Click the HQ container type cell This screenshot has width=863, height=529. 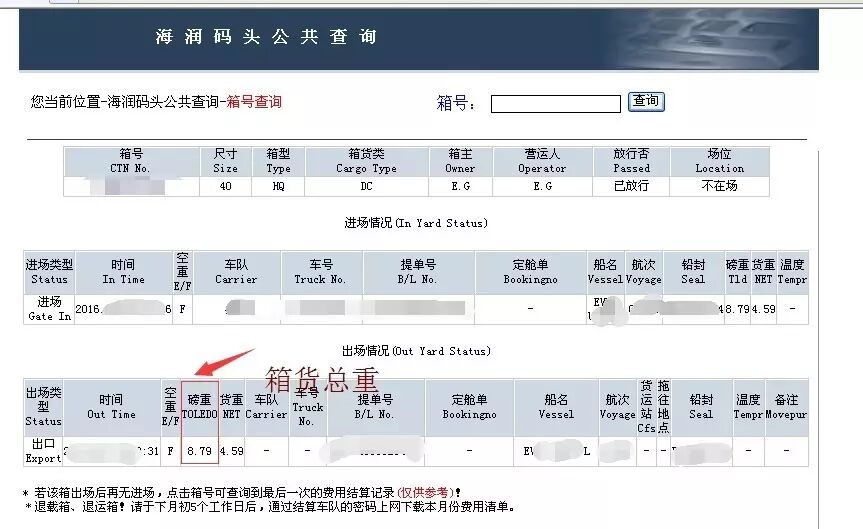(x=278, y=186)
